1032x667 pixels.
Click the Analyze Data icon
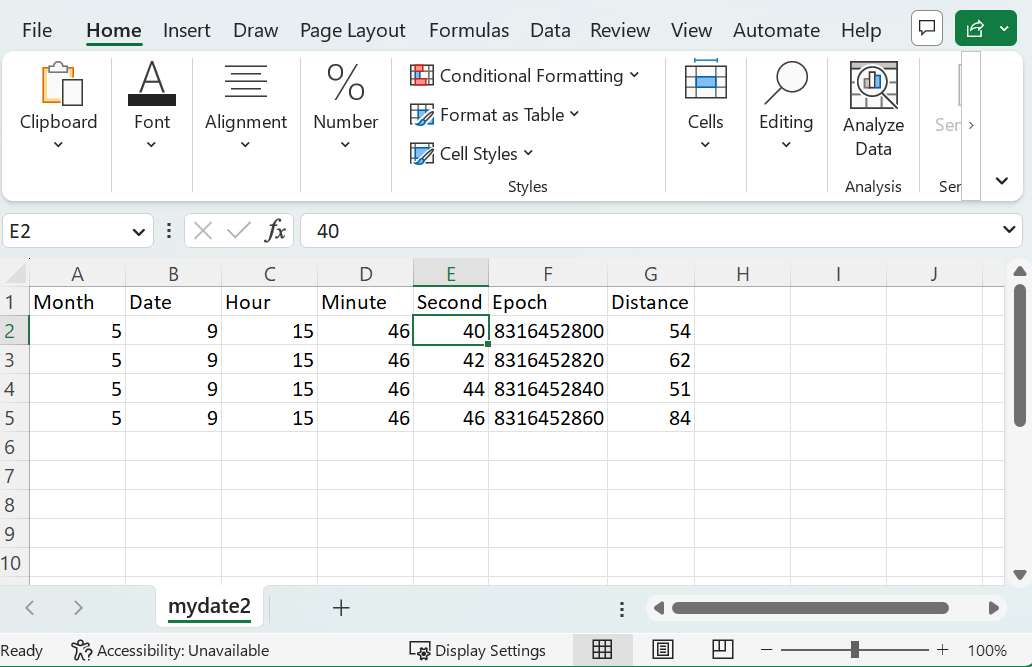pos(873,86)
